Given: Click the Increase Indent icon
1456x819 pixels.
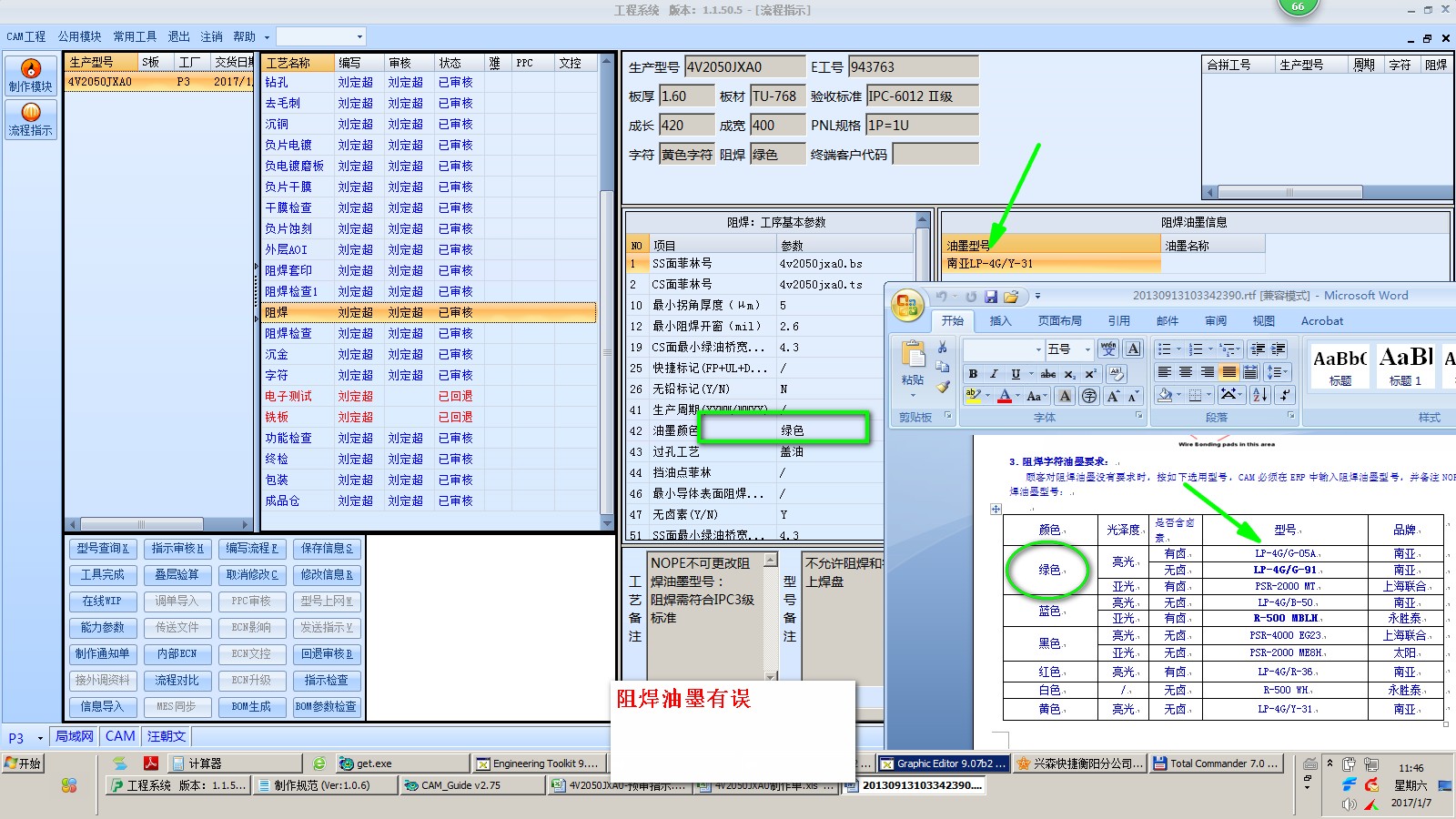Looking at the screenshot, I should click(1279, 349).
